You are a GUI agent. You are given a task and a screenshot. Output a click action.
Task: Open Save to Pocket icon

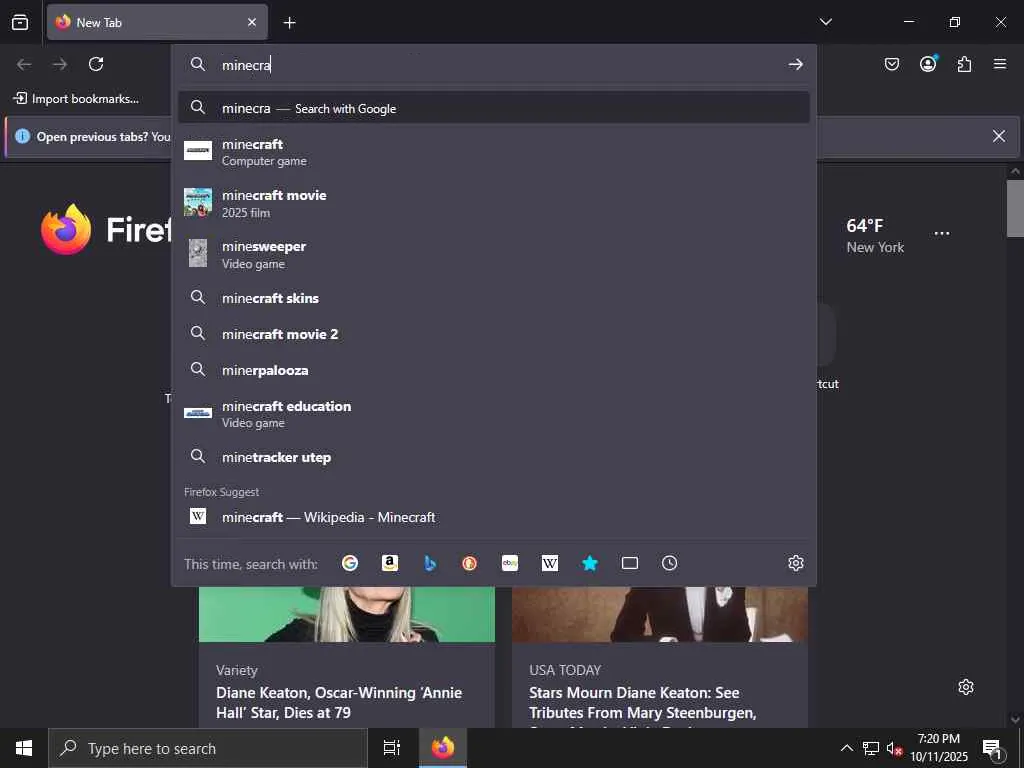(892, 64)
